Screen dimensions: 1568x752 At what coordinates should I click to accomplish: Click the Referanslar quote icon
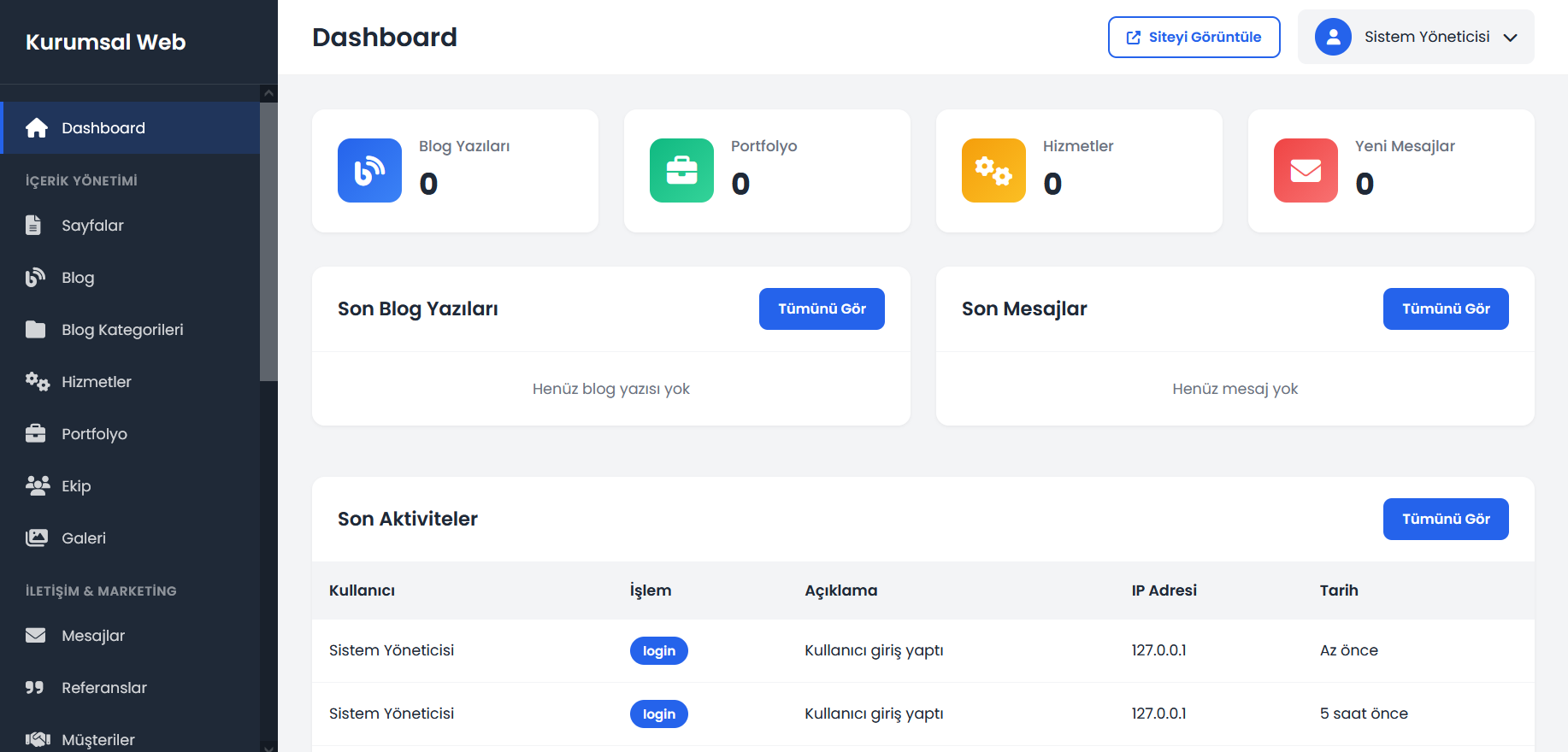35,688
